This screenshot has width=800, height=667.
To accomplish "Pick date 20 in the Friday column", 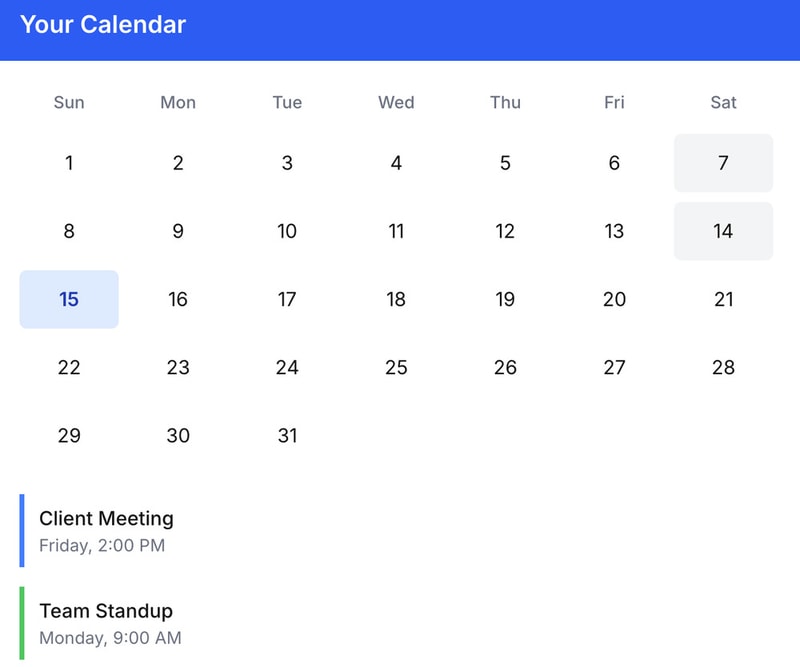I will coord(614,299).
